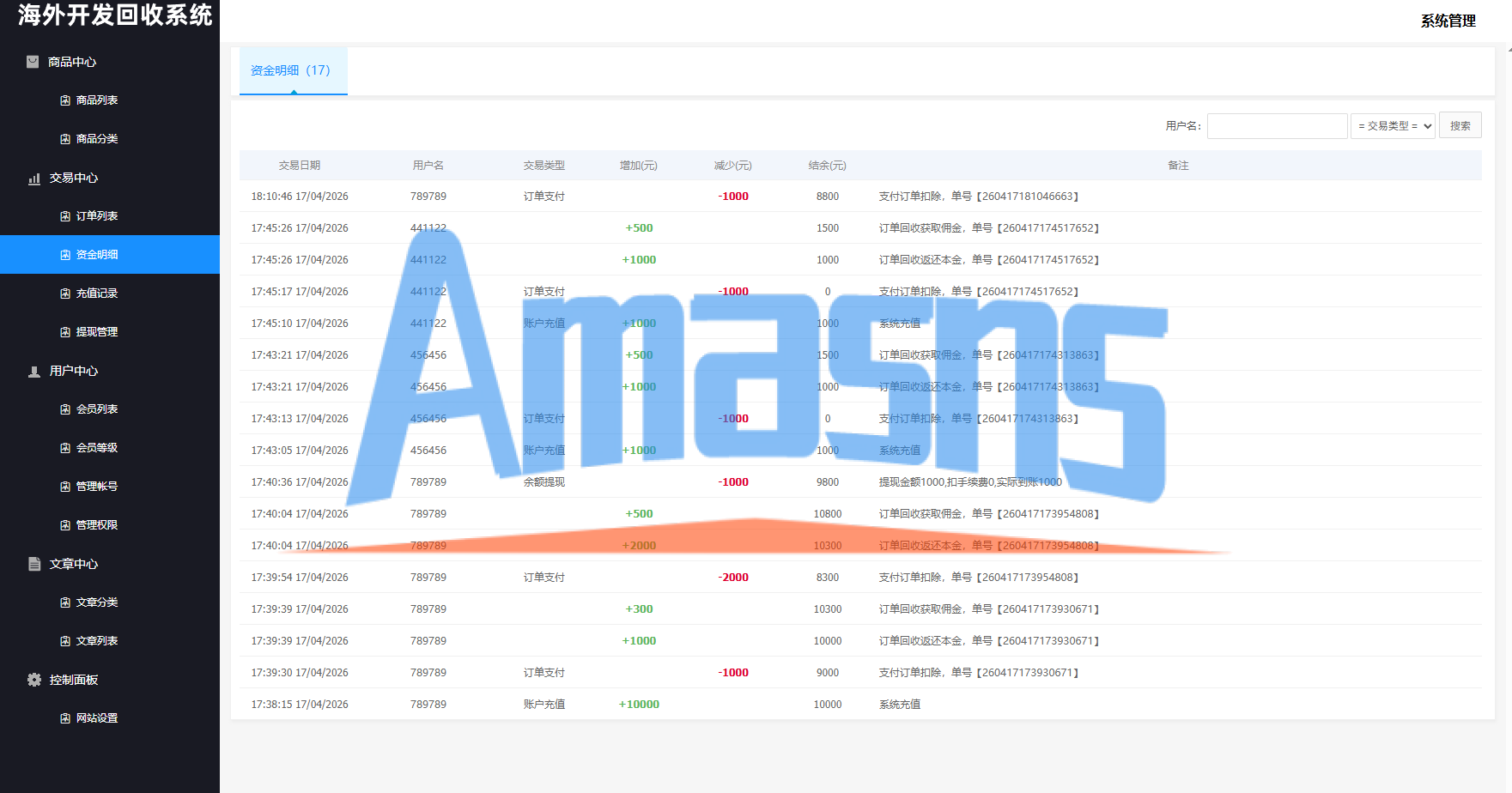Click the icon beside 订单列表

tap(65, 216)
